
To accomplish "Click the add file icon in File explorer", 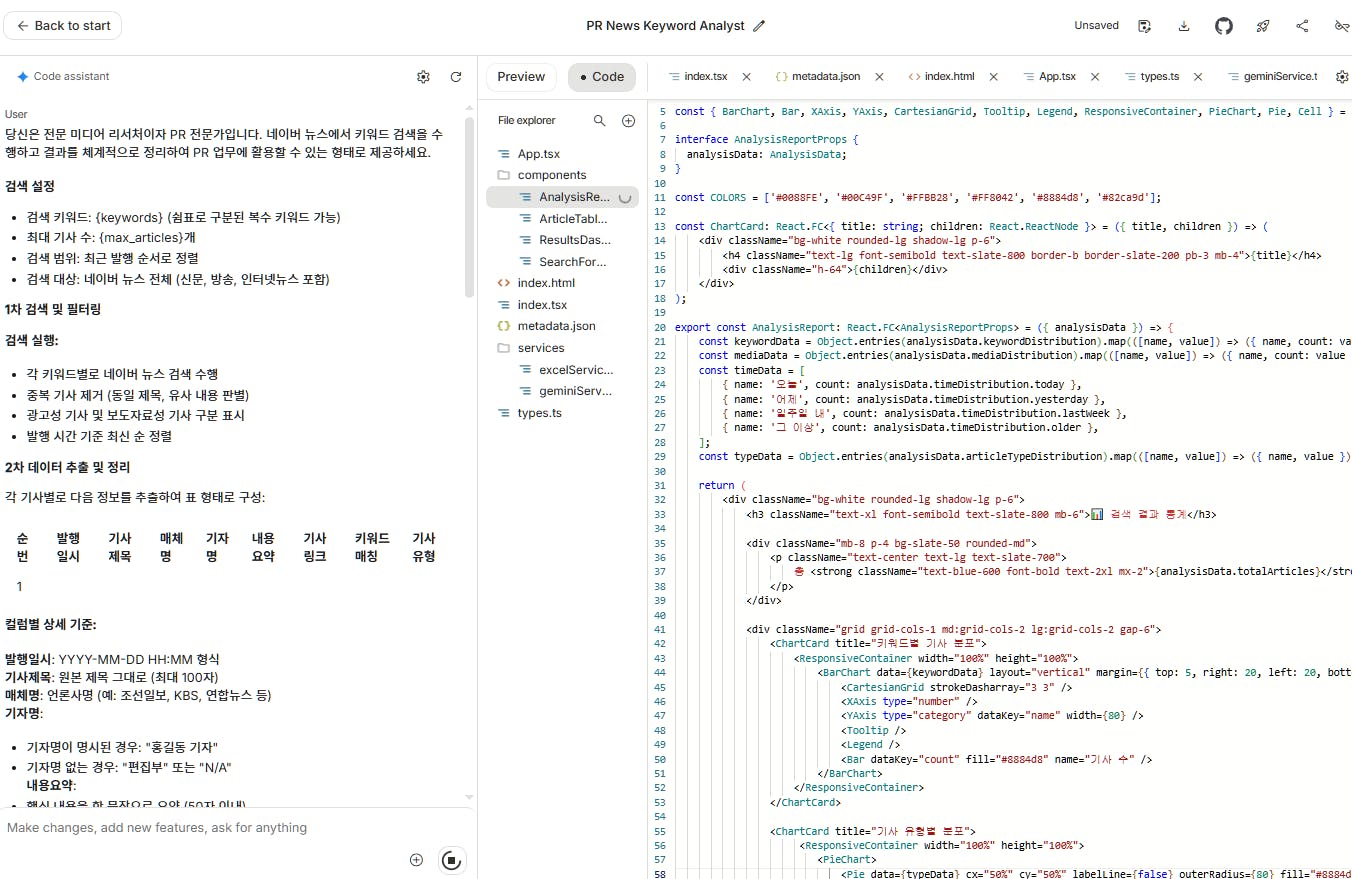I will [628, 119].
